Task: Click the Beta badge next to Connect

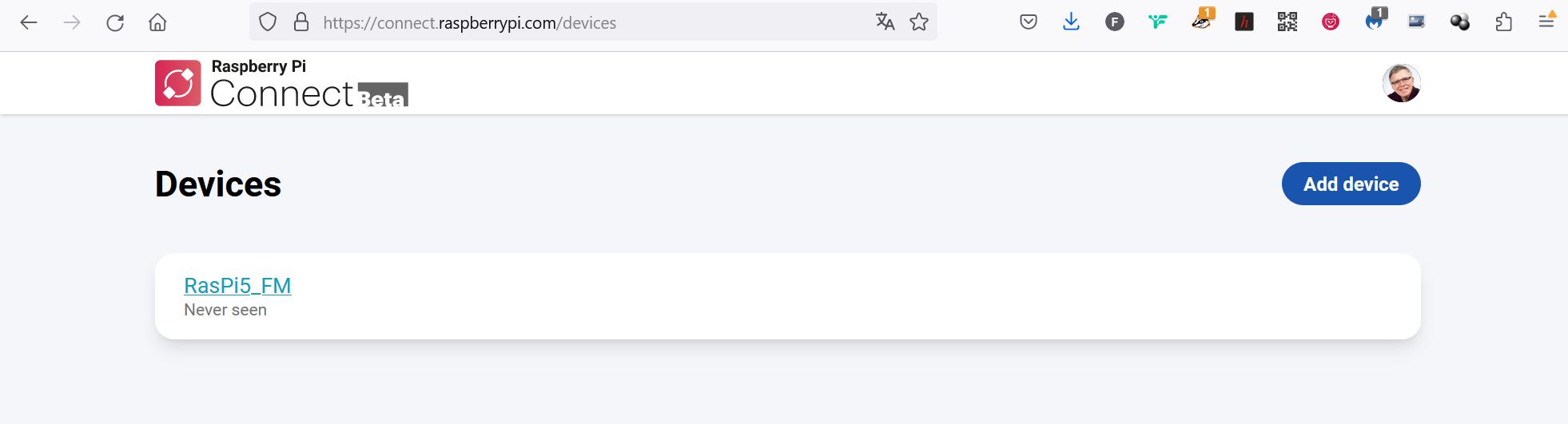Action: point(383,94)
